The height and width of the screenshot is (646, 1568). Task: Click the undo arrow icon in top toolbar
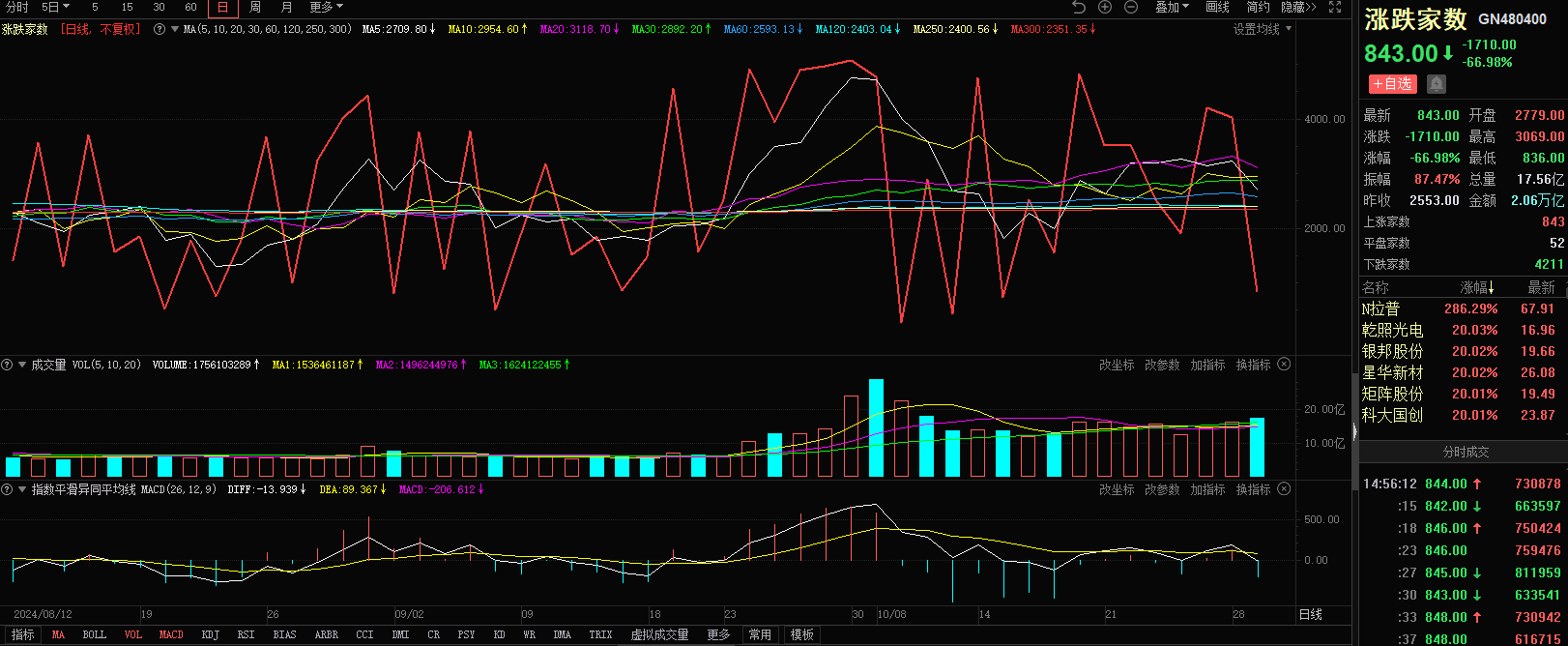pos(1079,7)
